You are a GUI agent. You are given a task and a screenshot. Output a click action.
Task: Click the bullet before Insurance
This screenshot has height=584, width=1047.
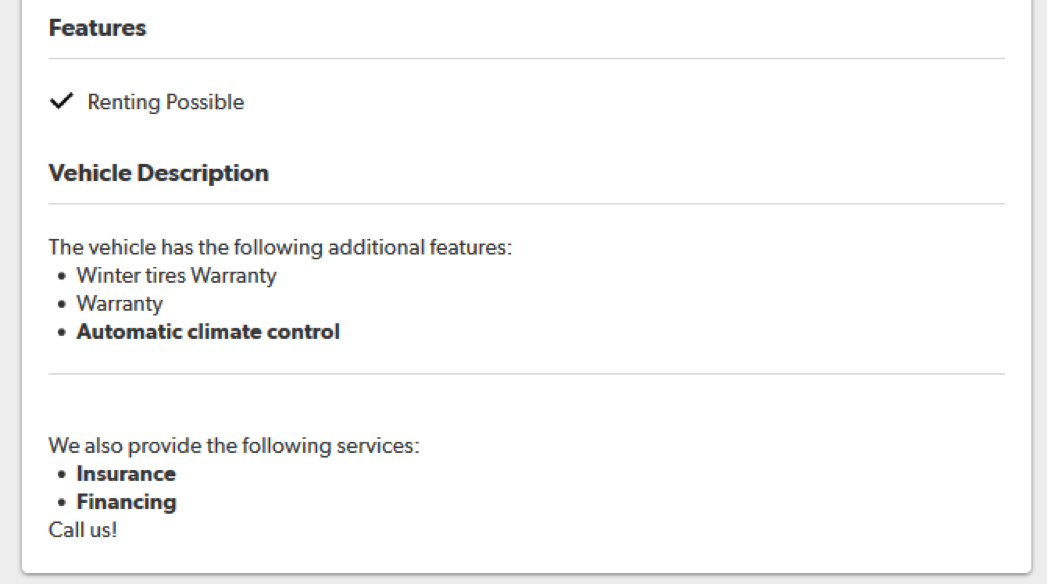[63, 474]
